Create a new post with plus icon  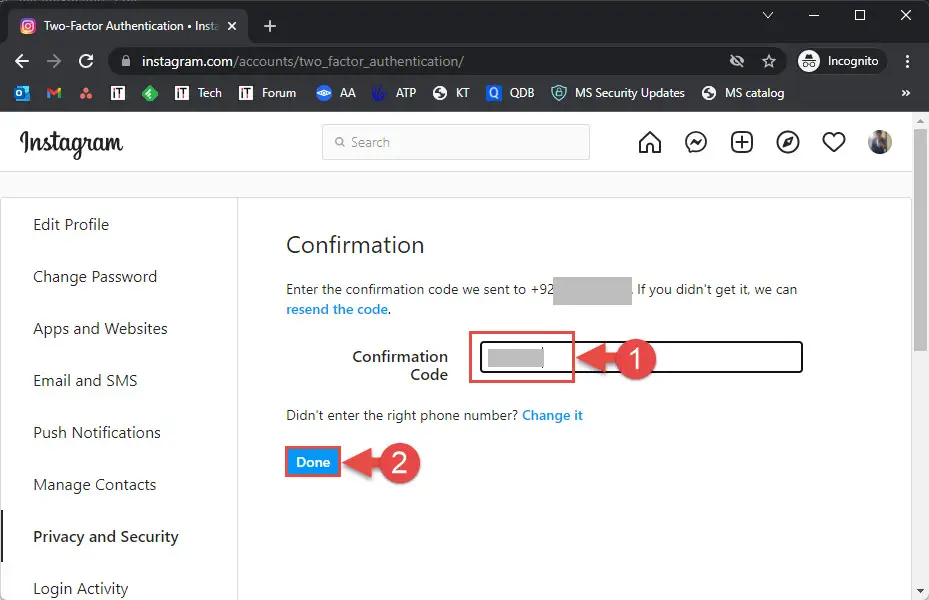(x=742, y=142)
